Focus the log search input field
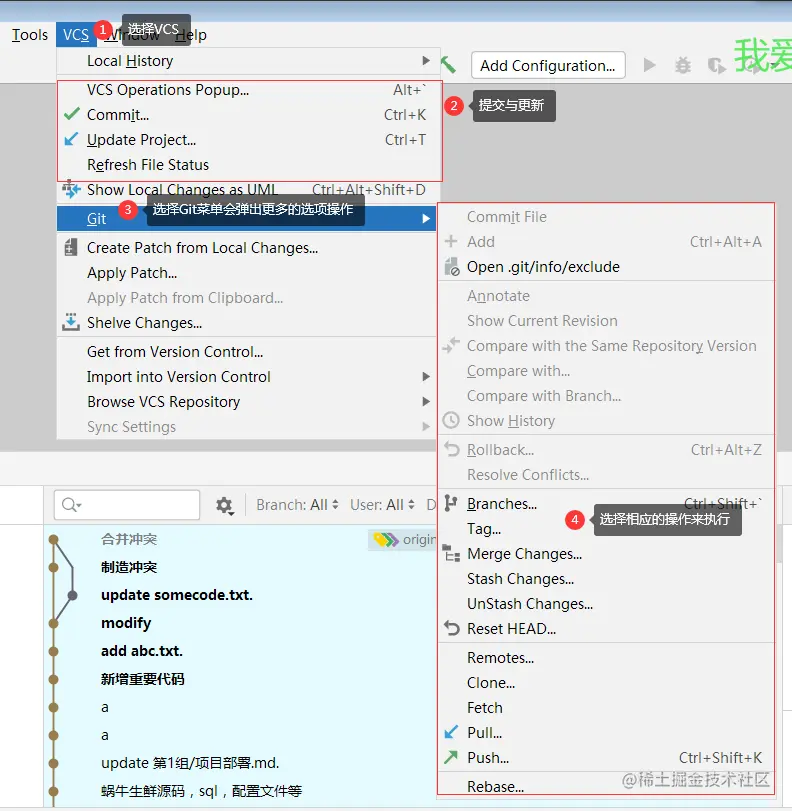This screenshot has height=811, width=792. 127,504
